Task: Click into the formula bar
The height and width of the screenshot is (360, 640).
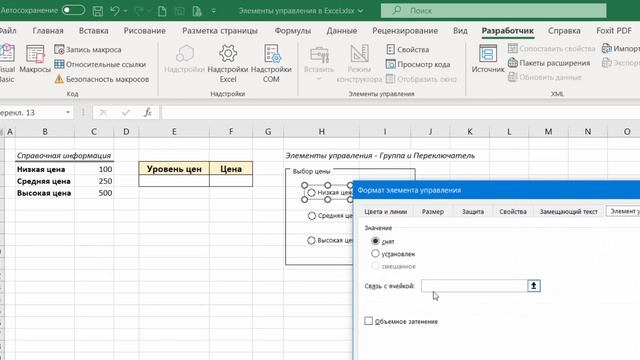Action: coord(400,112)
